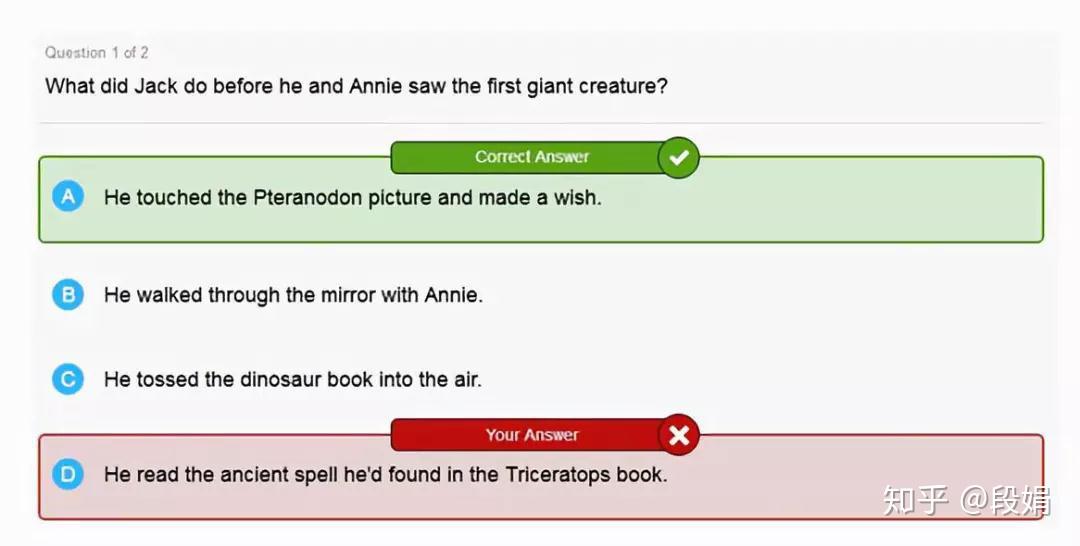
Task: Pick the C answer option circle
Action: (x=68, y=379)
